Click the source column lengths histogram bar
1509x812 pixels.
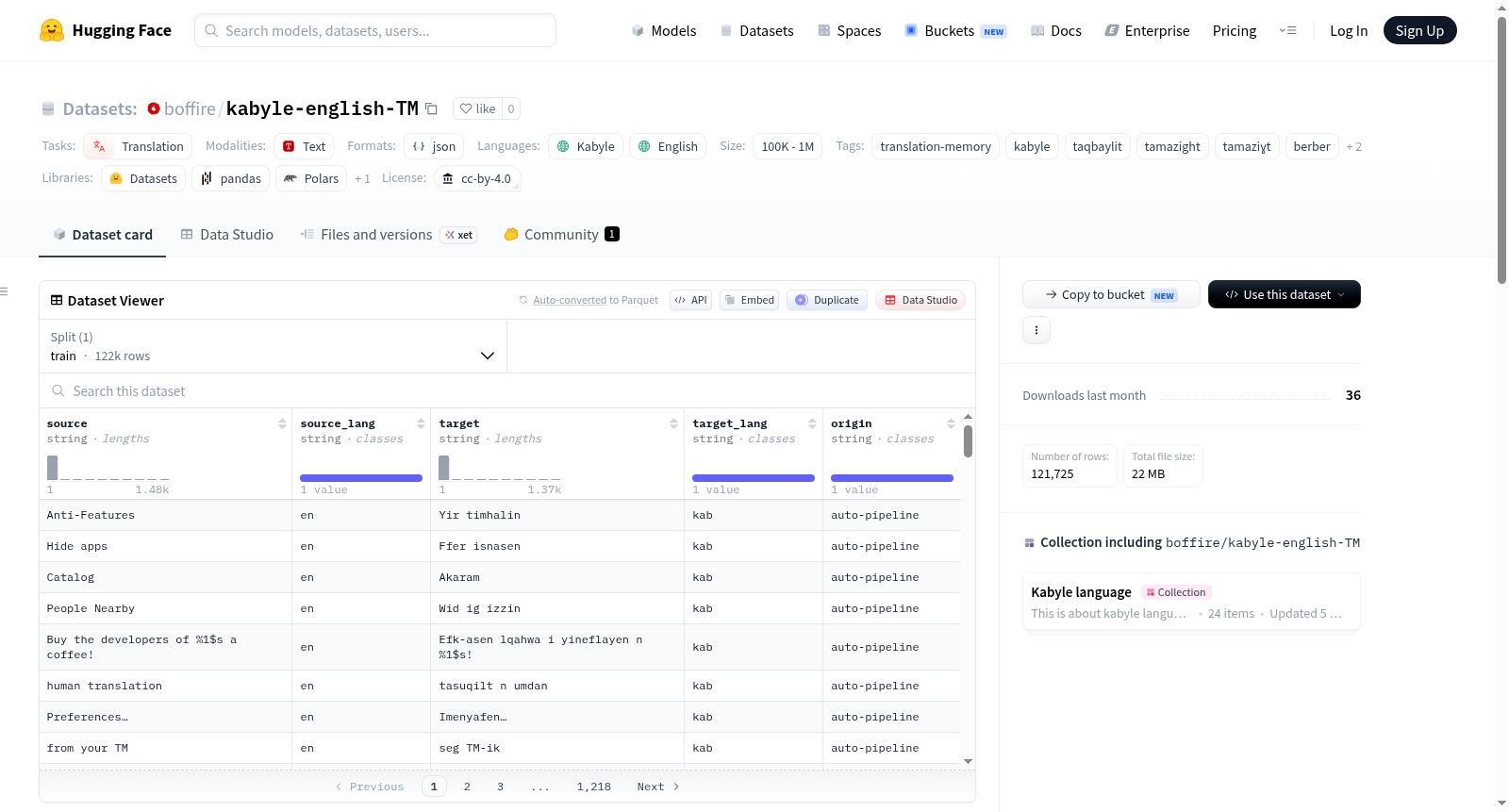tap(53, 467)
